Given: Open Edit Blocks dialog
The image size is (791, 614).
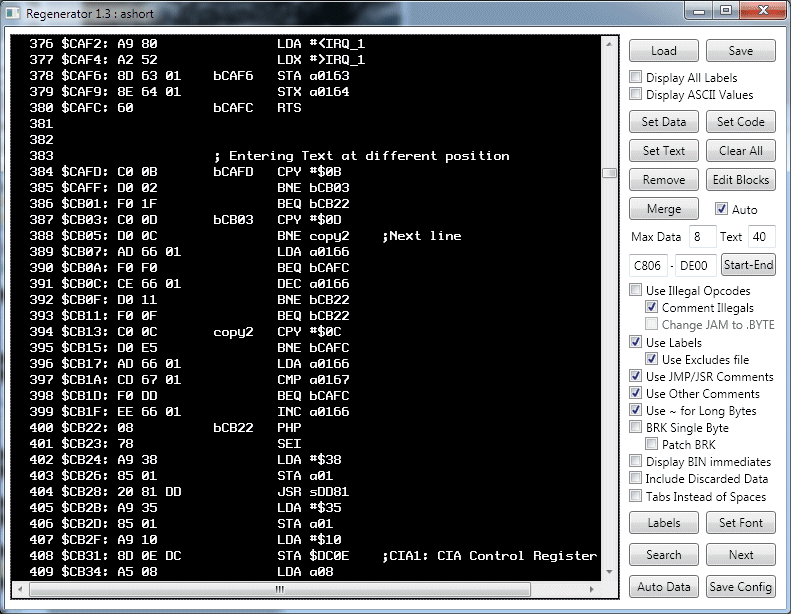Looking at the screenshot, I should click(741, 180).
